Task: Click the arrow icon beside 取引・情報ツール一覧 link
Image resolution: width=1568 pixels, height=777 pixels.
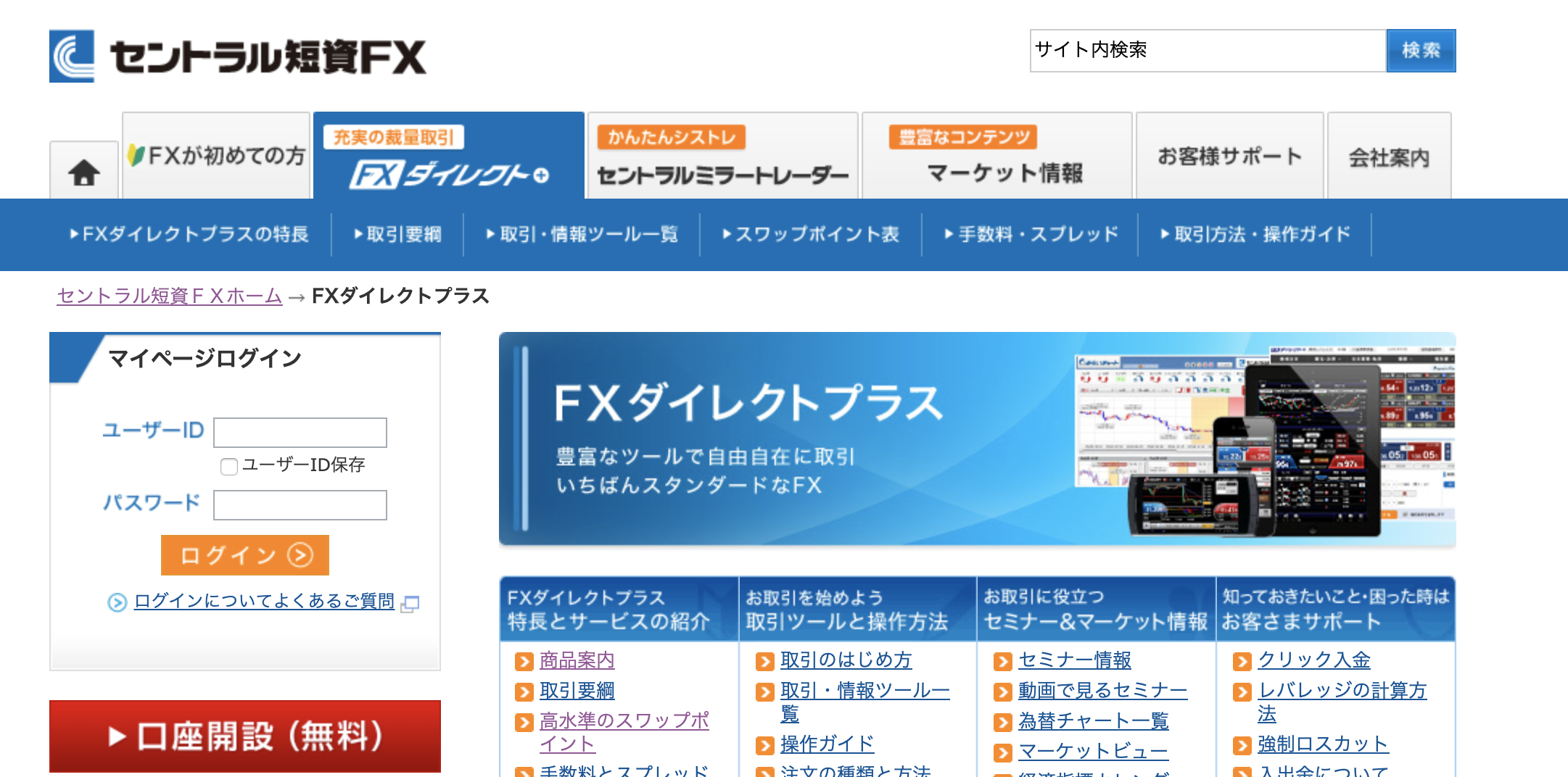Action: [764, 691]
